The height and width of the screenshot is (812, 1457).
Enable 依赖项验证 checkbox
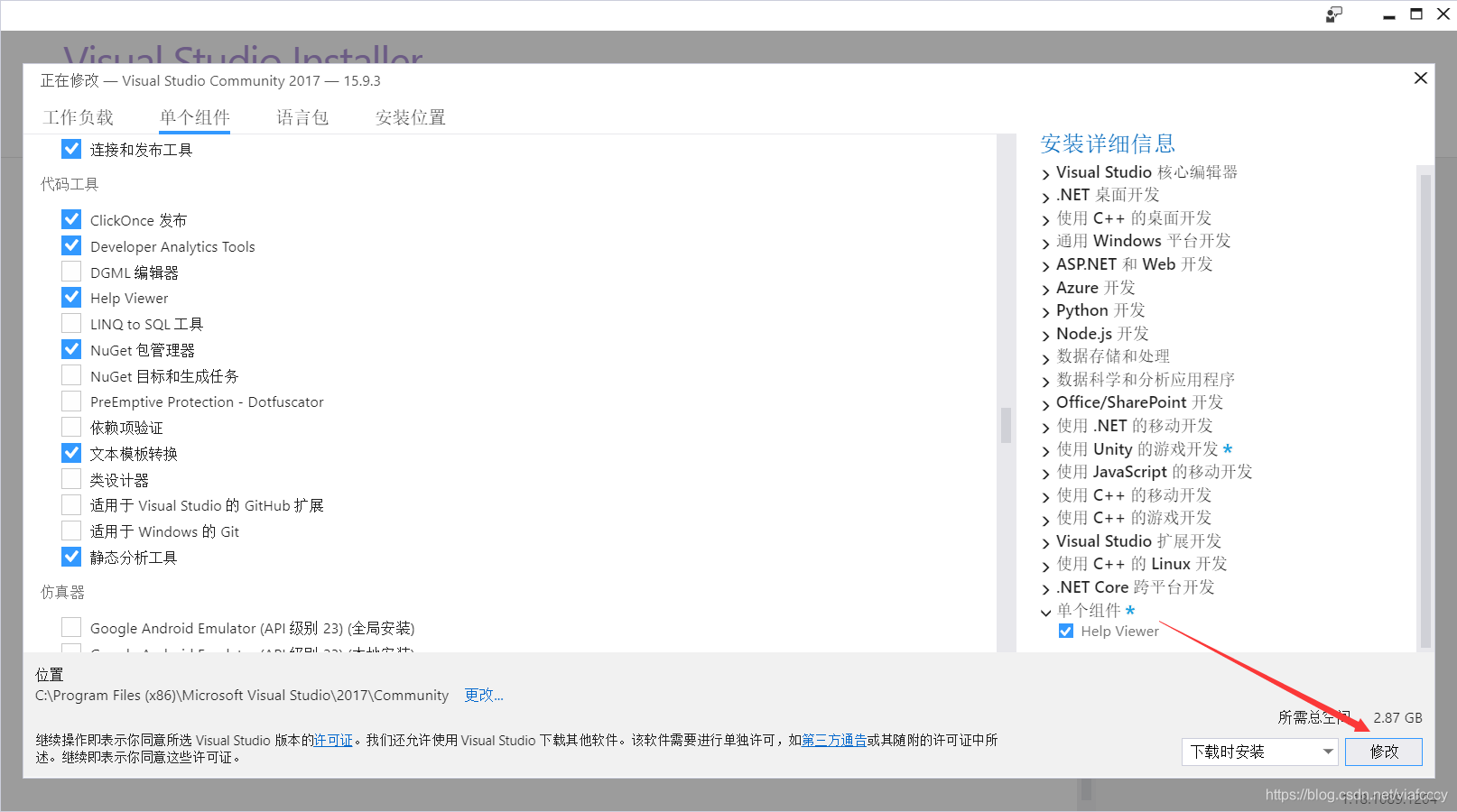pos(71,427)
